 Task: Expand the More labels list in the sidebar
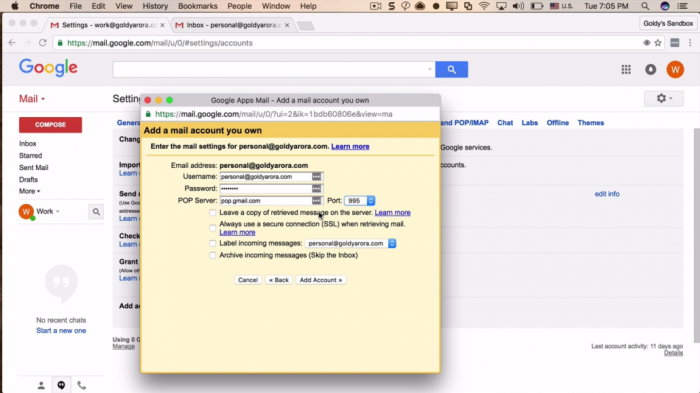(29, 191)
